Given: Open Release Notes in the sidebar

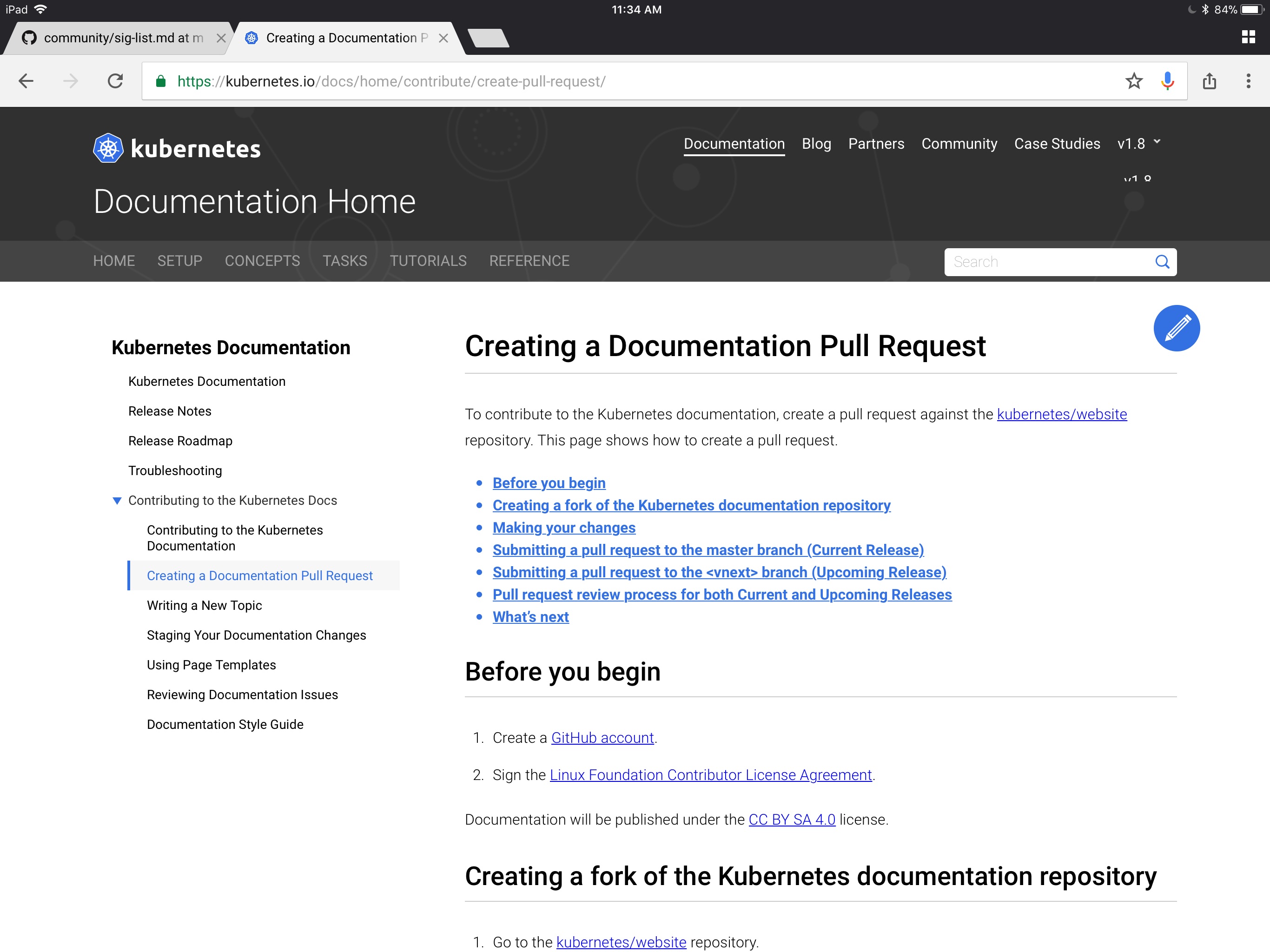Looking at the screenshot, I should pos(170,411).
